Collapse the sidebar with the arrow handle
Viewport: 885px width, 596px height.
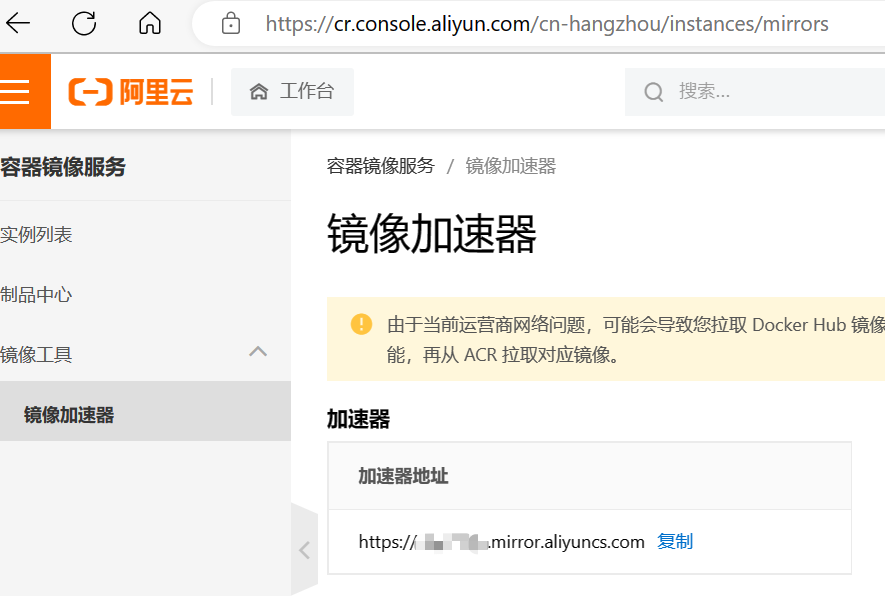tap(305, 550)
